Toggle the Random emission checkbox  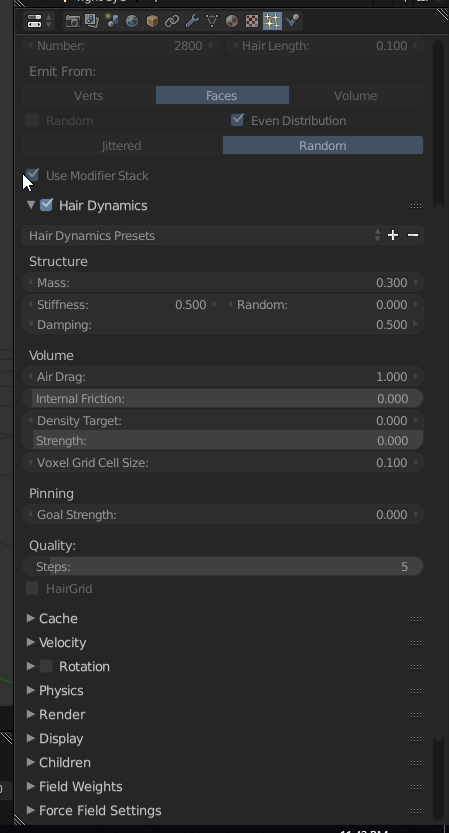(x=32, y=121)
